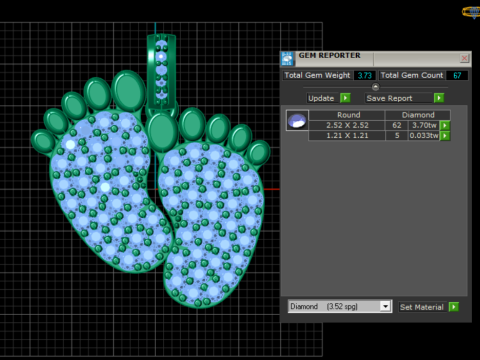The height and width of the screenshot is (360, 480).
Task: Click the Total Gem Count value 67
Action: 457,75
